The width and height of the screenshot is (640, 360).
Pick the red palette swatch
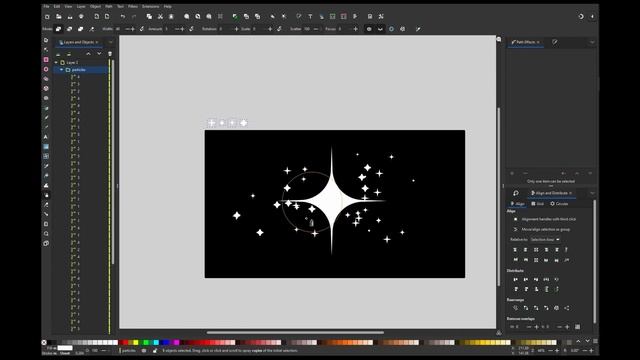pyautogui.click(x=126, y=342)
